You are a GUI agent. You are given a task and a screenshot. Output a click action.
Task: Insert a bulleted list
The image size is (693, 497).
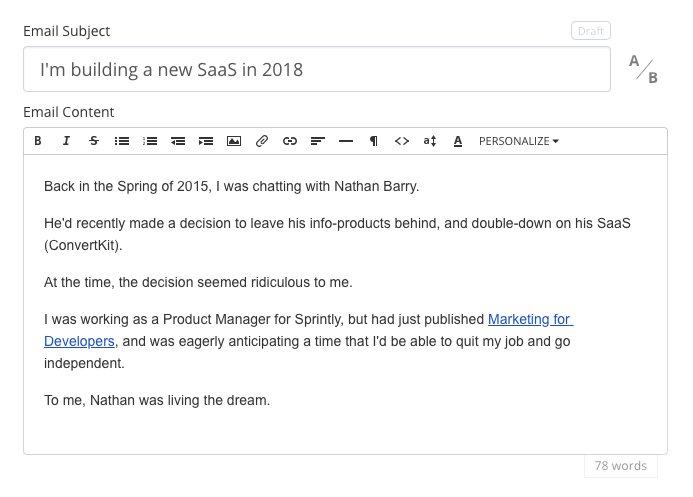point(122,141)
